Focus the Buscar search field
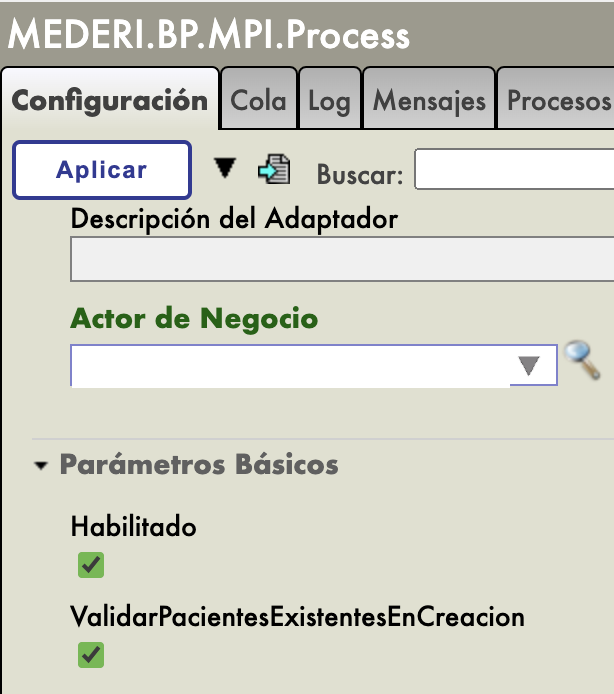 [514, 171]
